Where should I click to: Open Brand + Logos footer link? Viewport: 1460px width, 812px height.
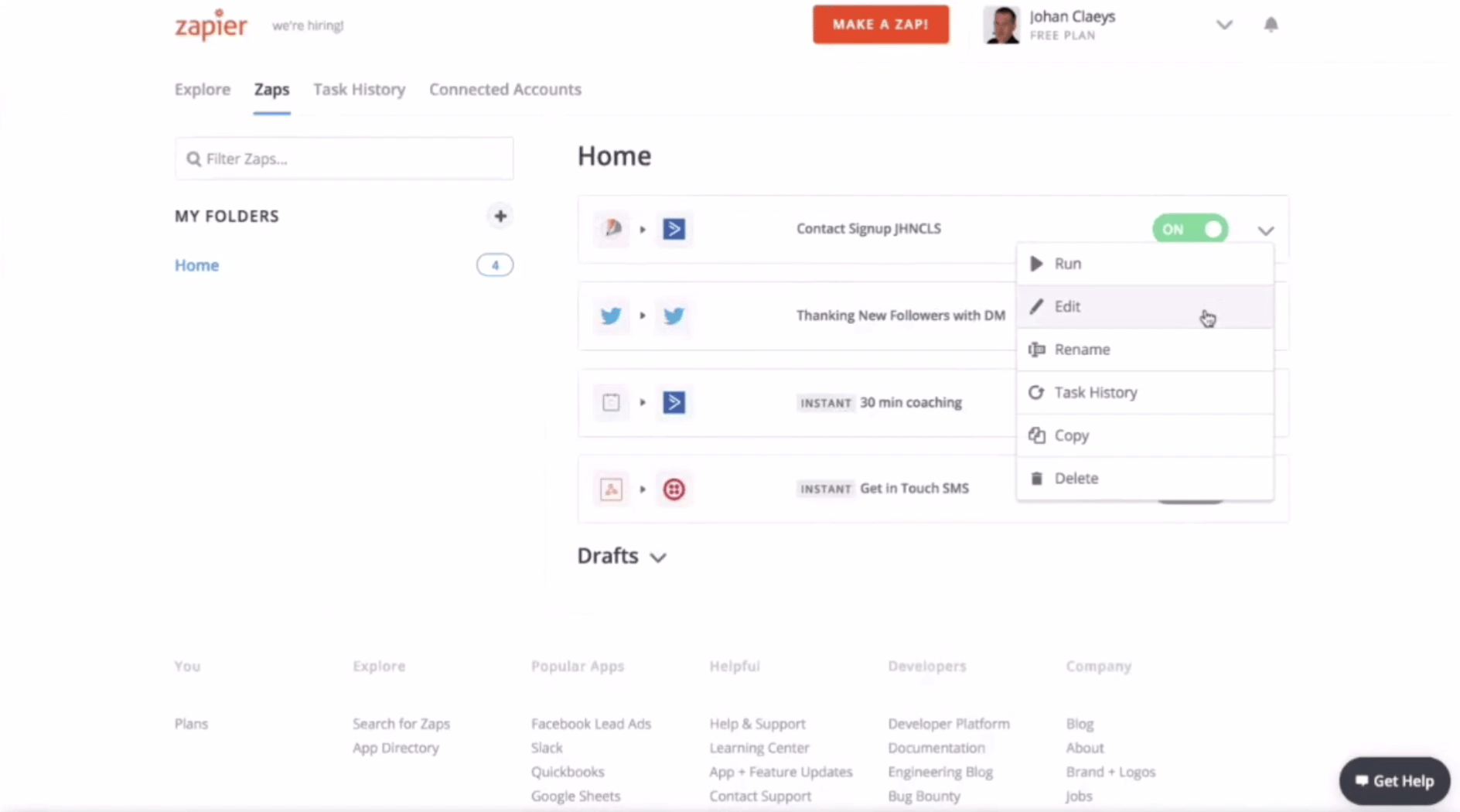(x=1110, y=772)
